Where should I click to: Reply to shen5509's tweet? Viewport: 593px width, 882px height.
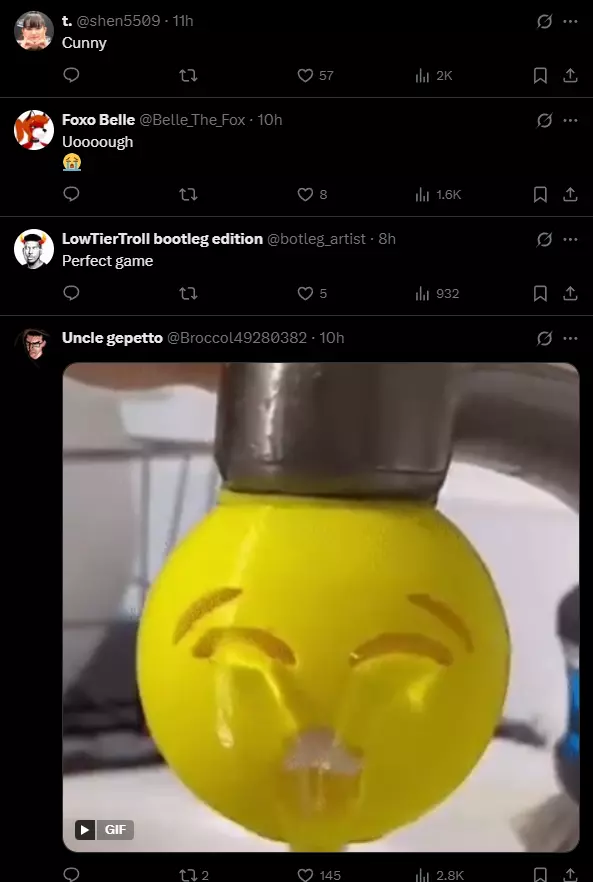click(x=71, y=75)
